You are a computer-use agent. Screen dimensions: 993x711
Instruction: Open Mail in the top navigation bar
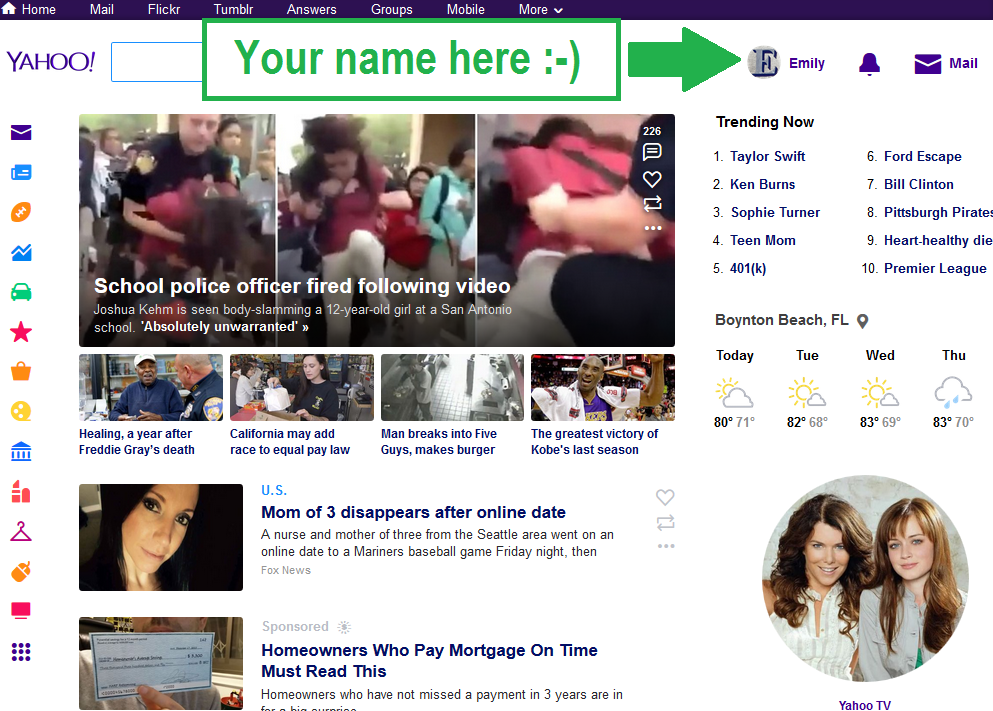coord(101,9)
